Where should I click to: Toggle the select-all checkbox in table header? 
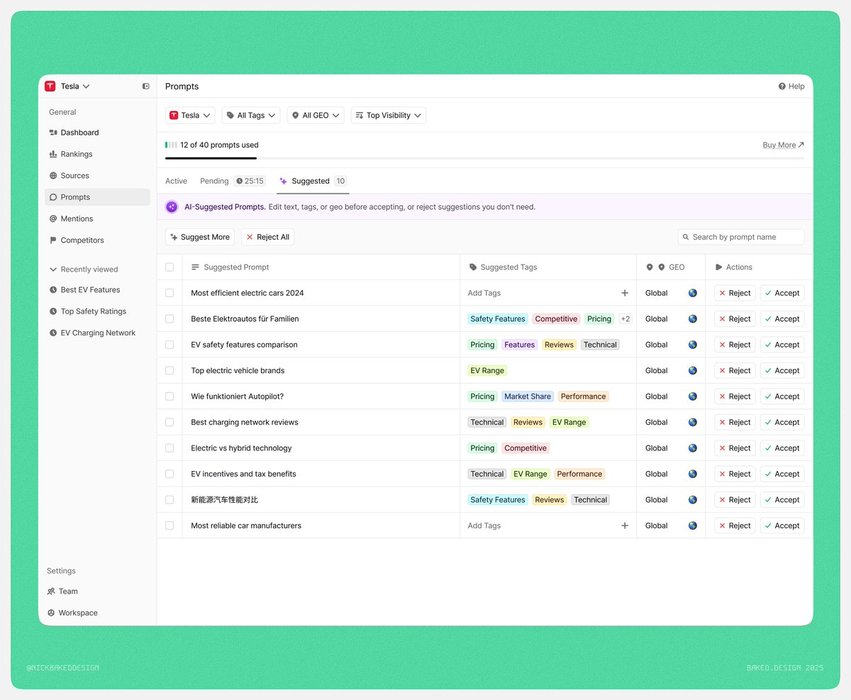[169, 267]
